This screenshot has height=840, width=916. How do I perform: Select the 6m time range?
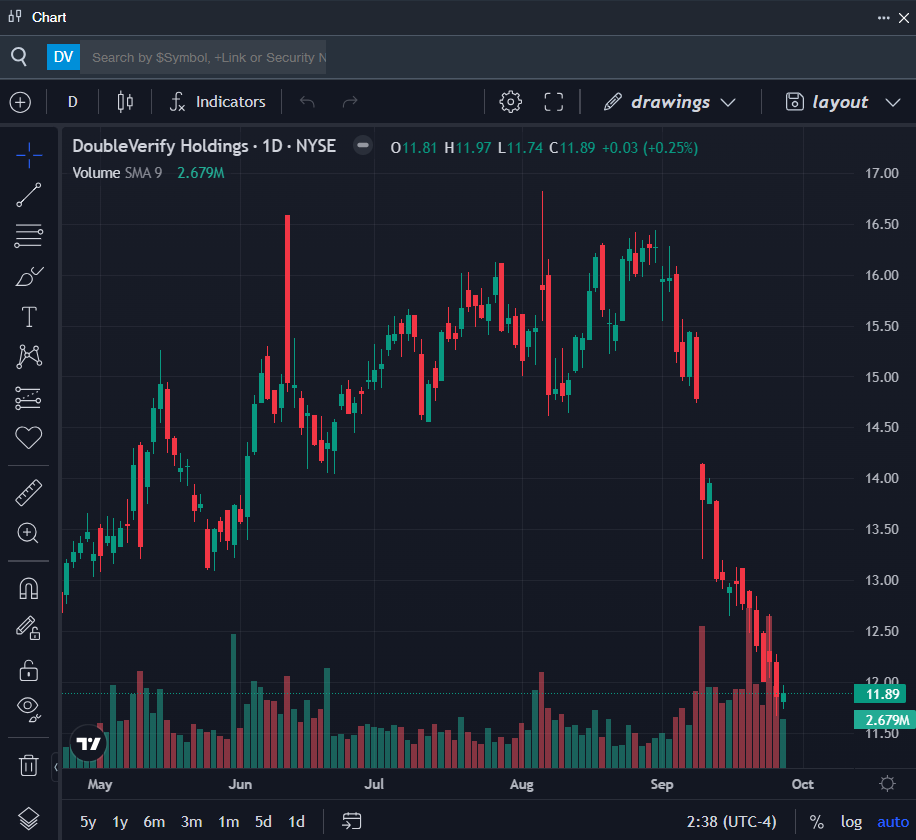click(154, 822)
